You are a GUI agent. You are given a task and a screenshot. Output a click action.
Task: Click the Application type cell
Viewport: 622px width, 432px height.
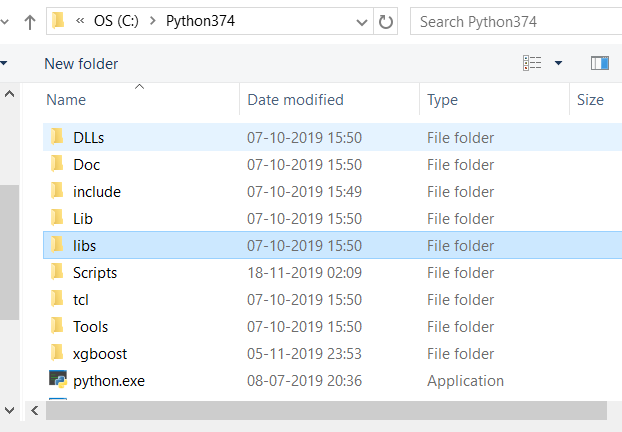[465, 381]
